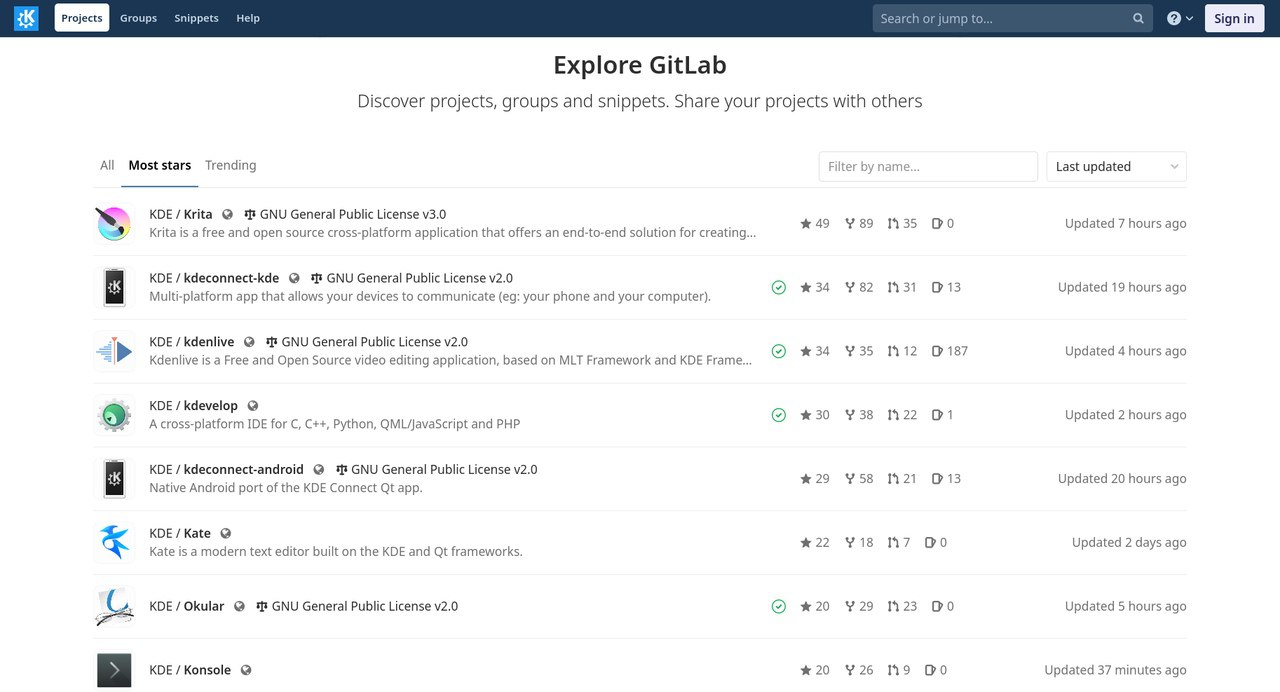1280x692 pixels.
Task: Open the KDE / Konsole project
Action: 190,670
